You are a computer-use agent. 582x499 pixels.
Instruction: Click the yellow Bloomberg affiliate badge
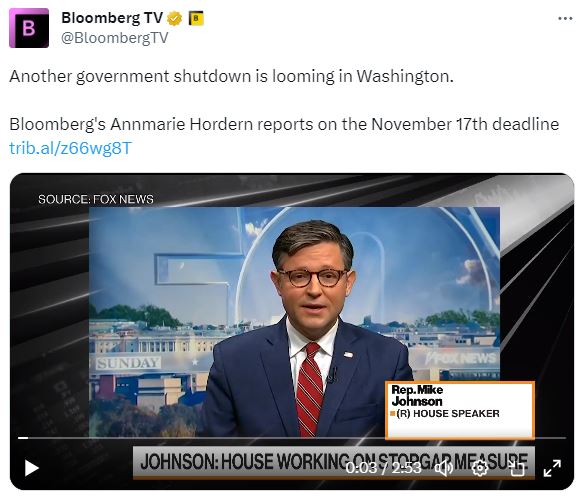click(196, 18)
